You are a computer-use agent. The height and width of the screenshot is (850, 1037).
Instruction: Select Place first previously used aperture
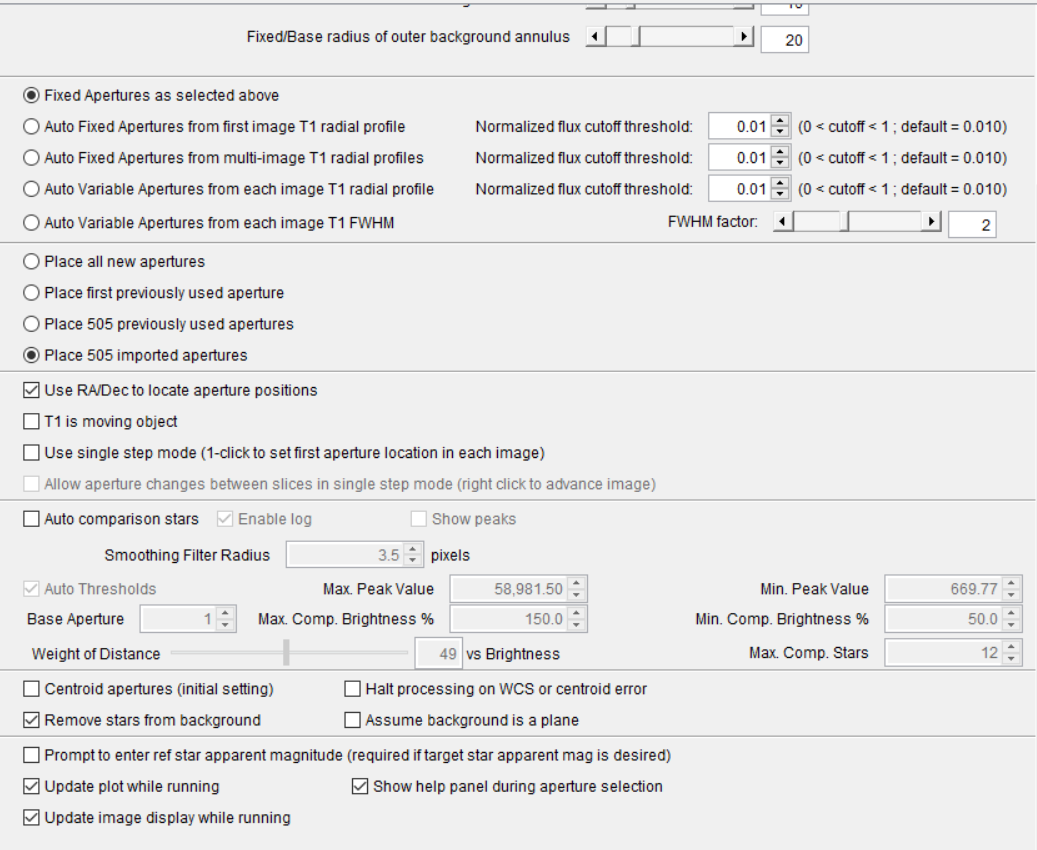point(31,293)
